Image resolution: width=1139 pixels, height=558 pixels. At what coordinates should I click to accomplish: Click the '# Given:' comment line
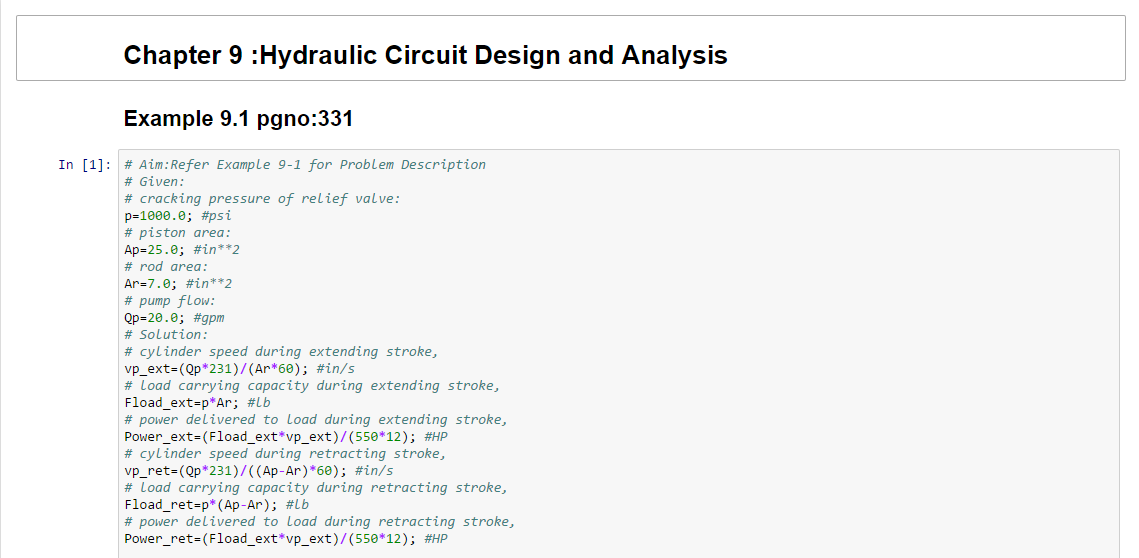click(154, 182)
